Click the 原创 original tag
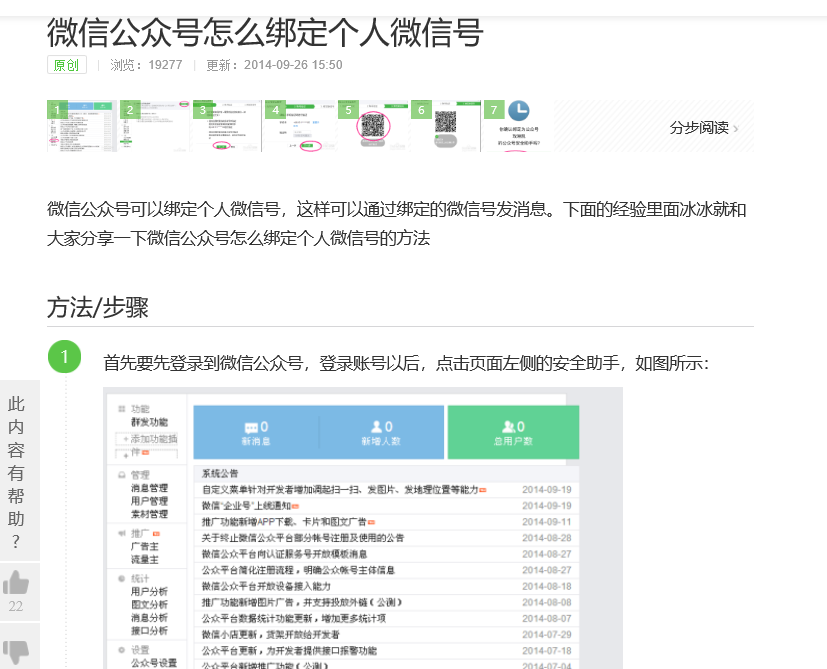 (x=66, y=65)
